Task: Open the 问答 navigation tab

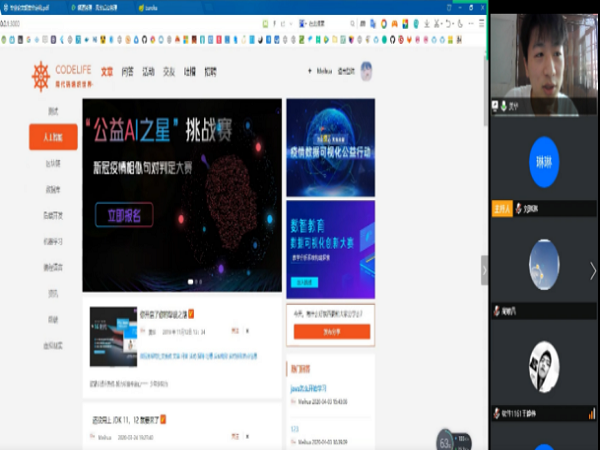Action: (127, 72)
